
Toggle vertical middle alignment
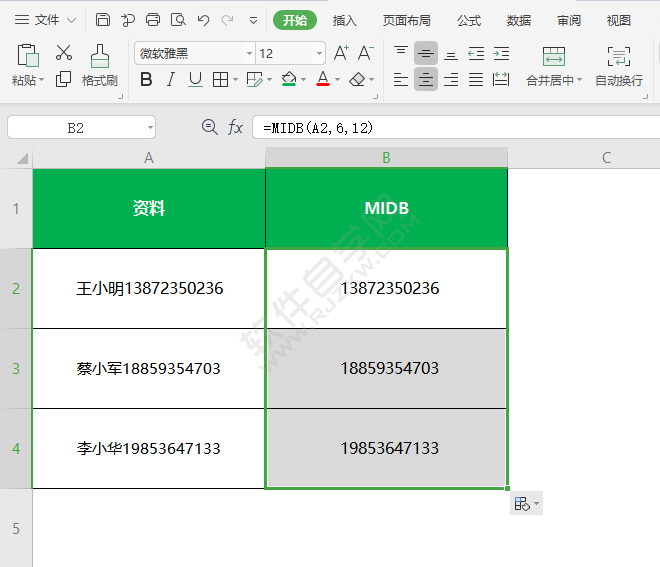click(426, 53)
